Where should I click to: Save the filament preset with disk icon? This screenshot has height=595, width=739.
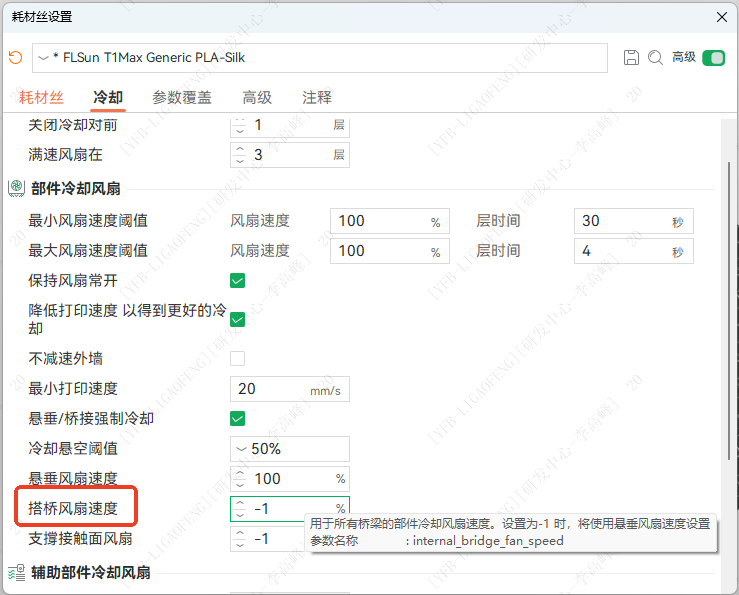click(x=631, y=58)
